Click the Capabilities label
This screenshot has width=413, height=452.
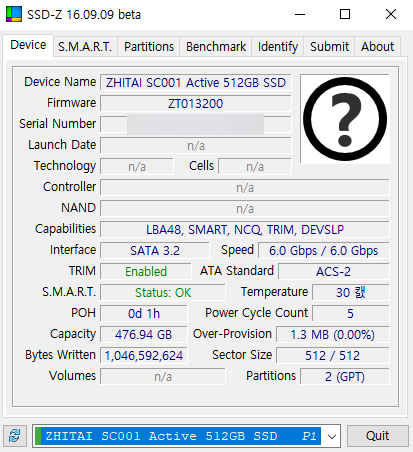point(66,229)
